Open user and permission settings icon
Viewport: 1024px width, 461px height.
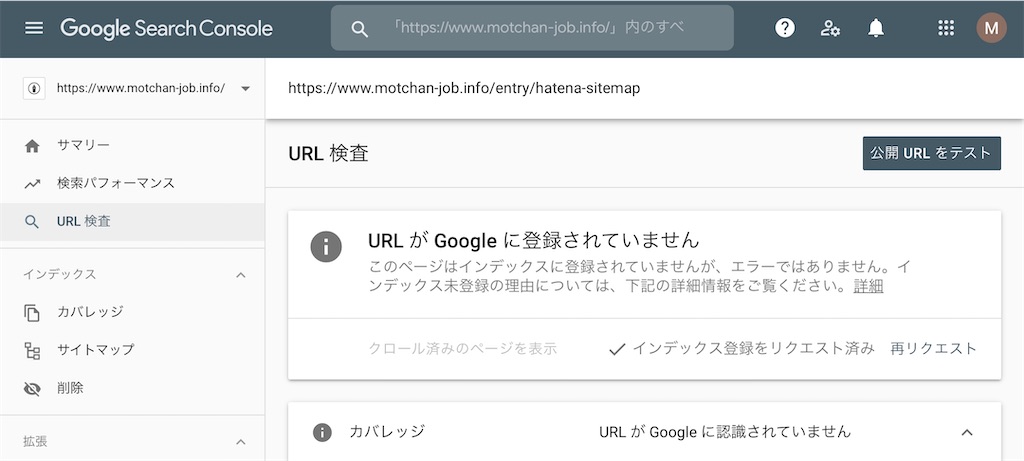pyautogui.click(x=830, y=28)
